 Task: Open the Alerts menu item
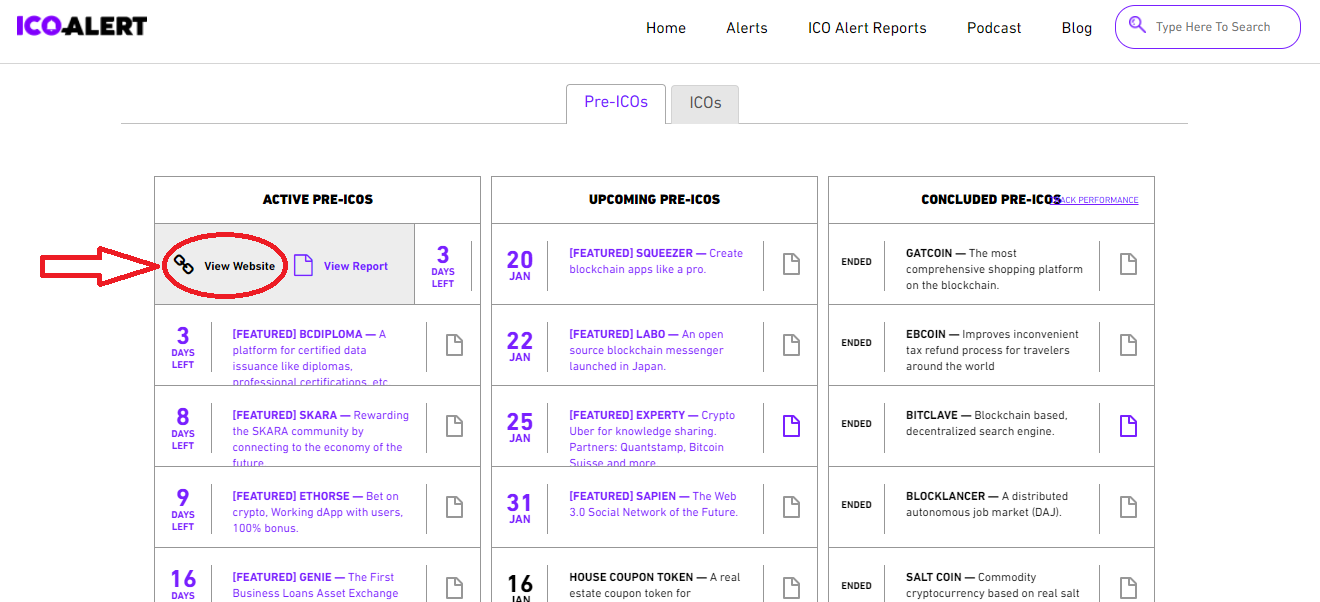point(747,28)
